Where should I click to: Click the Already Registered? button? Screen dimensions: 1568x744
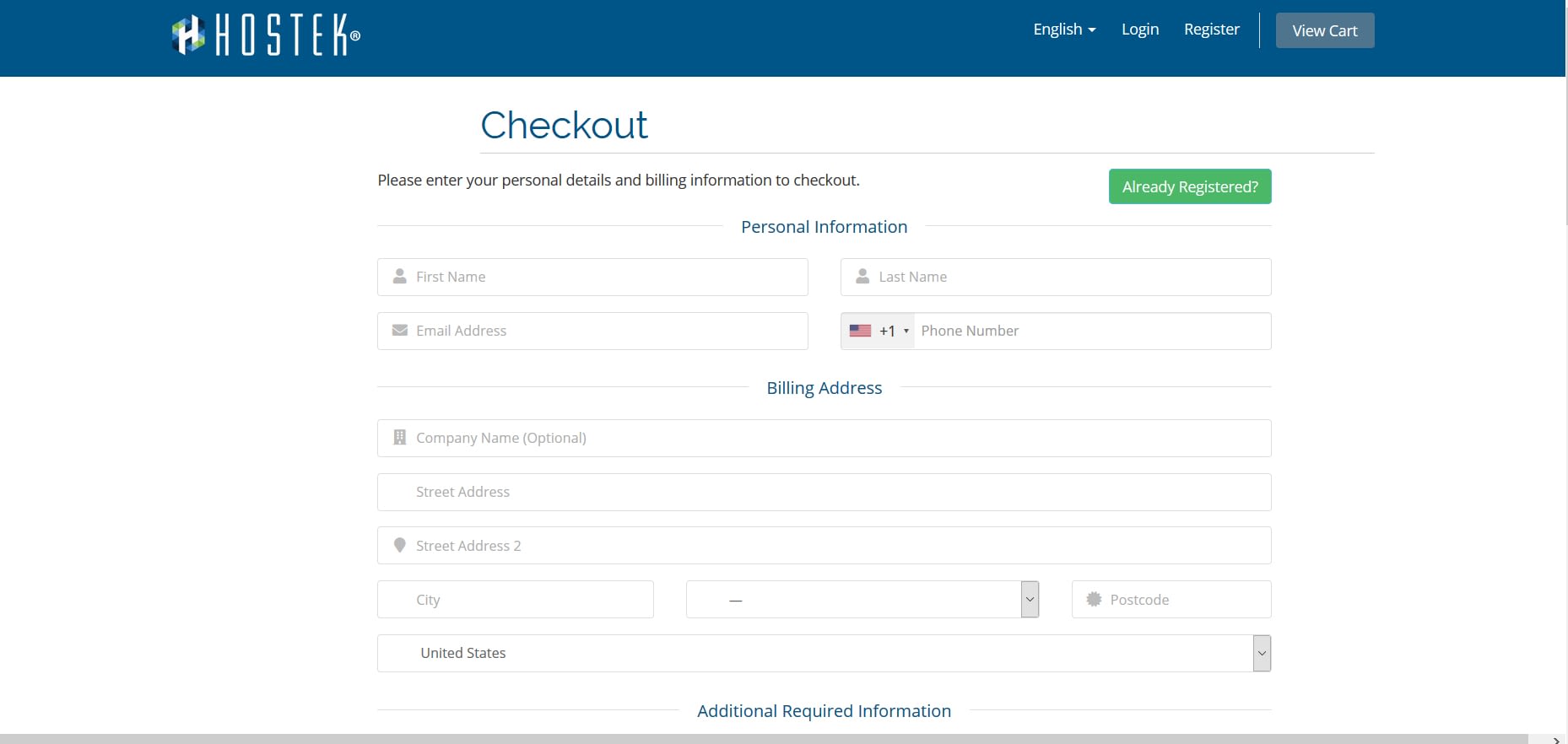(1190, 186)
